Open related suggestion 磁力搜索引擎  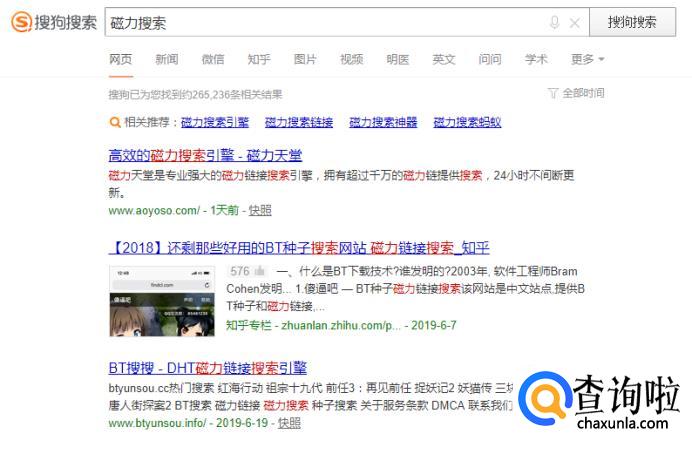[215, 122]
